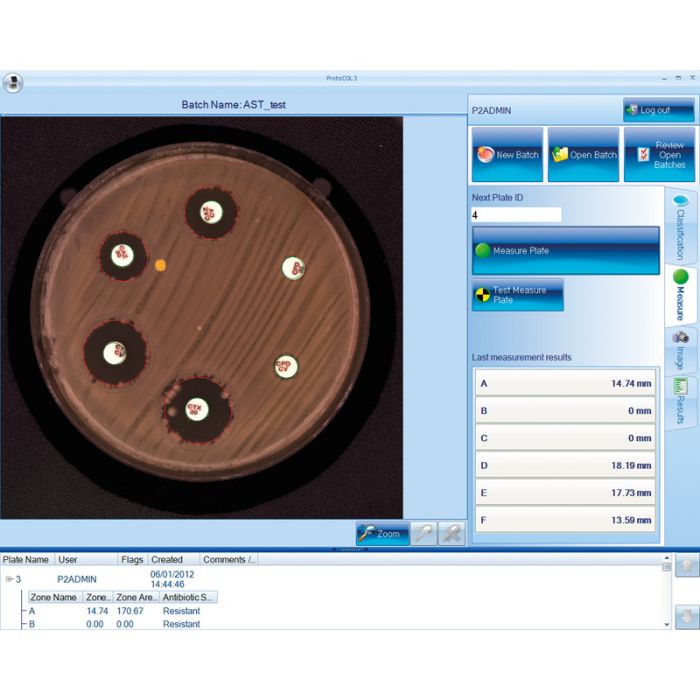Switch to the Classification tab
Viewport: 700px width, 700px height.
coord(680,228)
